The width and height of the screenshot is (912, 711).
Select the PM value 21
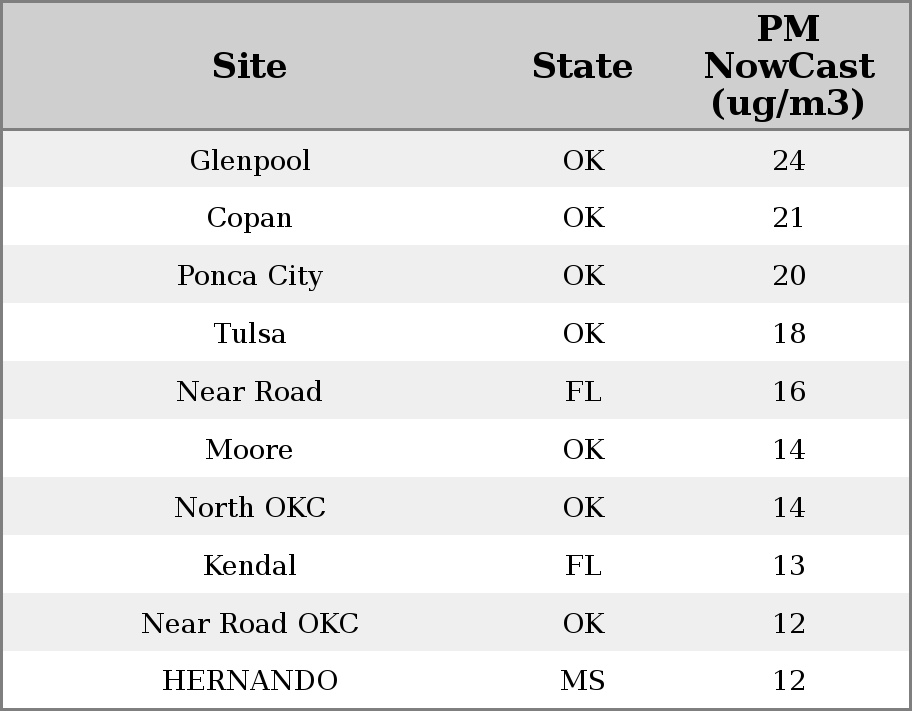pyautogui.click(x=789, y=218)
